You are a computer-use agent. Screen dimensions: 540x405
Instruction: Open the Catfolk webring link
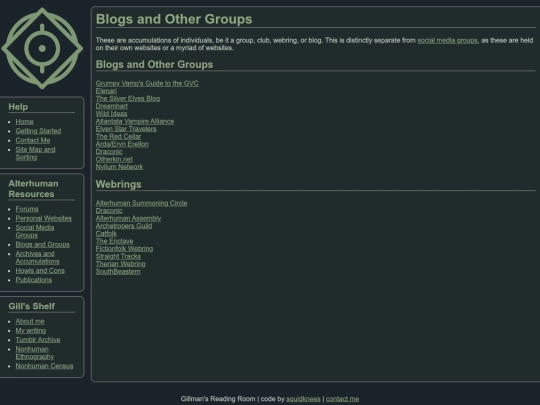click(x=106, y=233)
